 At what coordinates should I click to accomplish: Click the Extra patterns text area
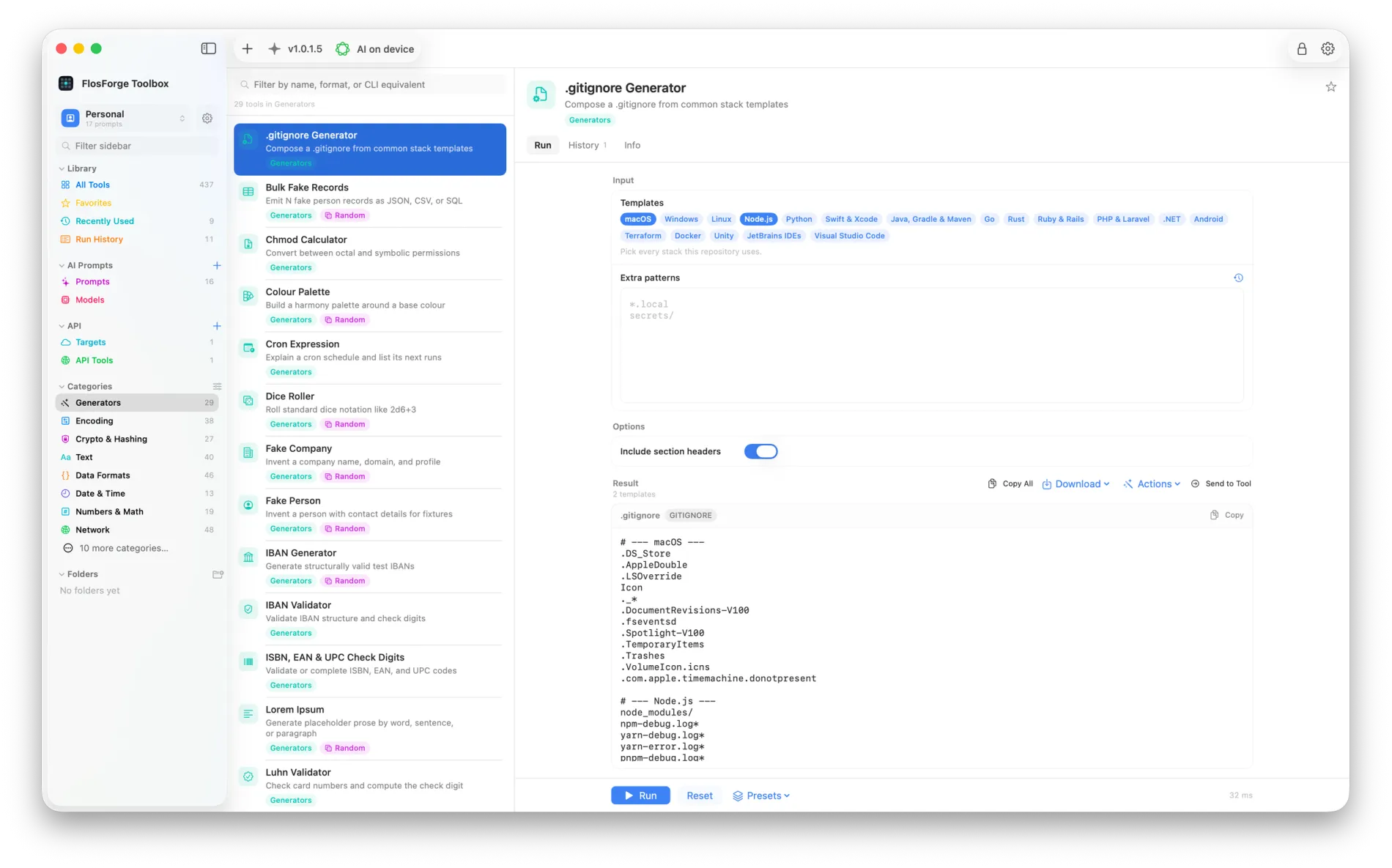[931, 345]
